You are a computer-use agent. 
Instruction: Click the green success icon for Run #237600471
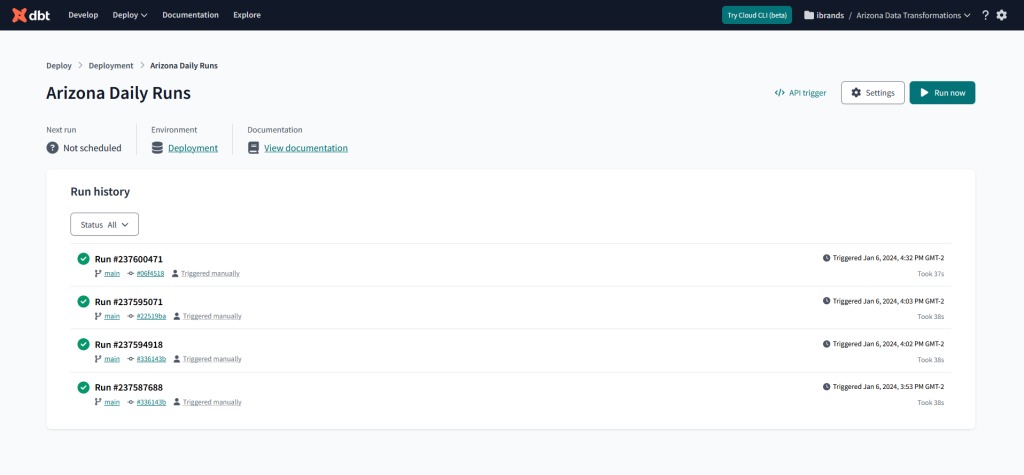pyautogui.click(x=84, y=259)
